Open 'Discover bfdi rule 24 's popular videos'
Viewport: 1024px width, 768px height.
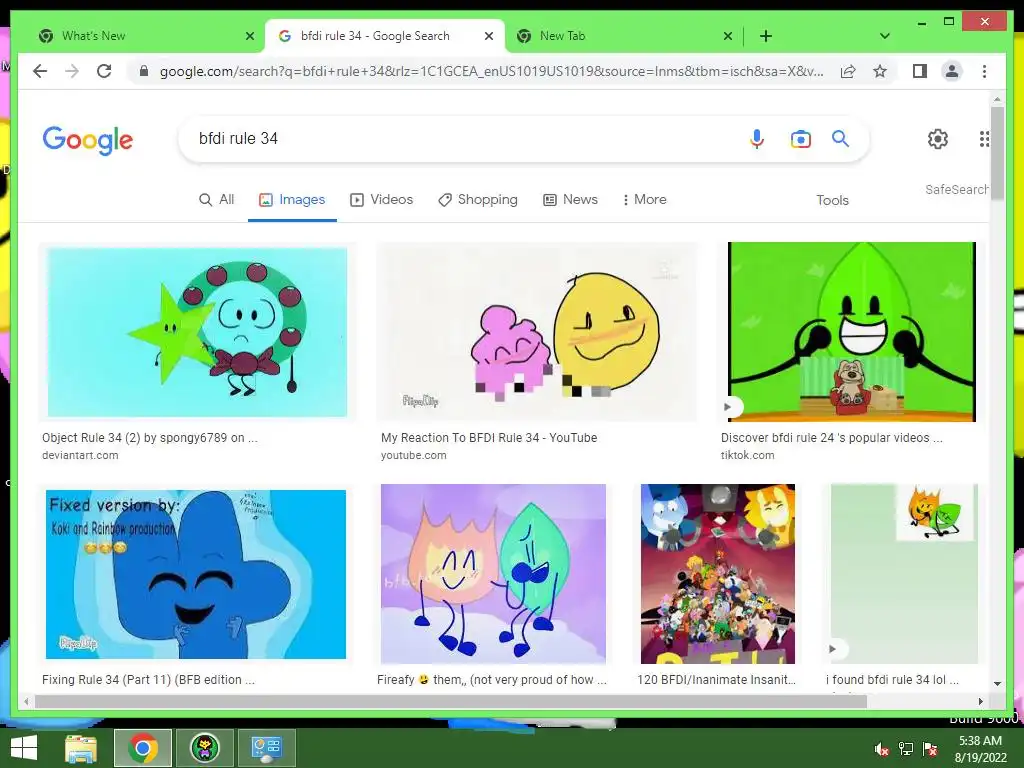coord(831,438)
